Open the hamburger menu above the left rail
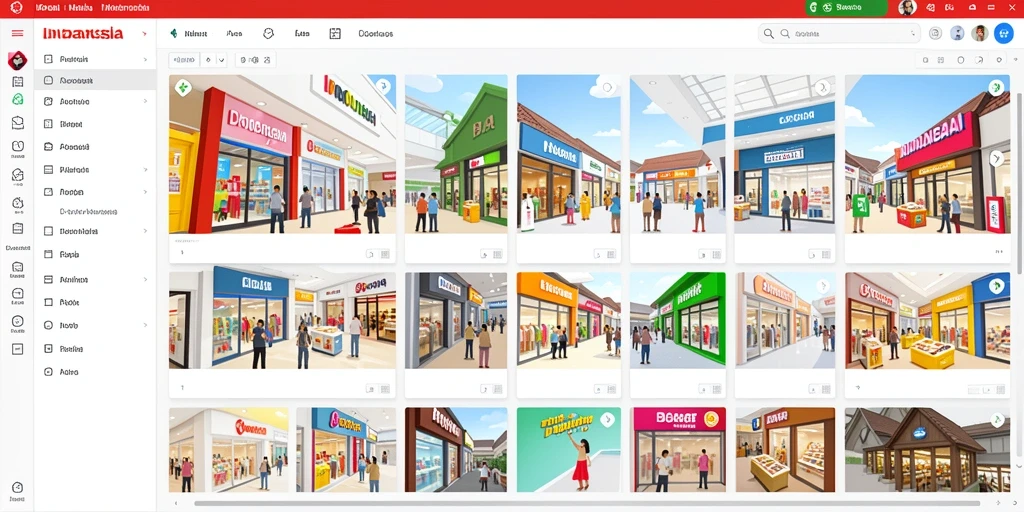Screen dimensions: 1024x512 click(18, 33)
